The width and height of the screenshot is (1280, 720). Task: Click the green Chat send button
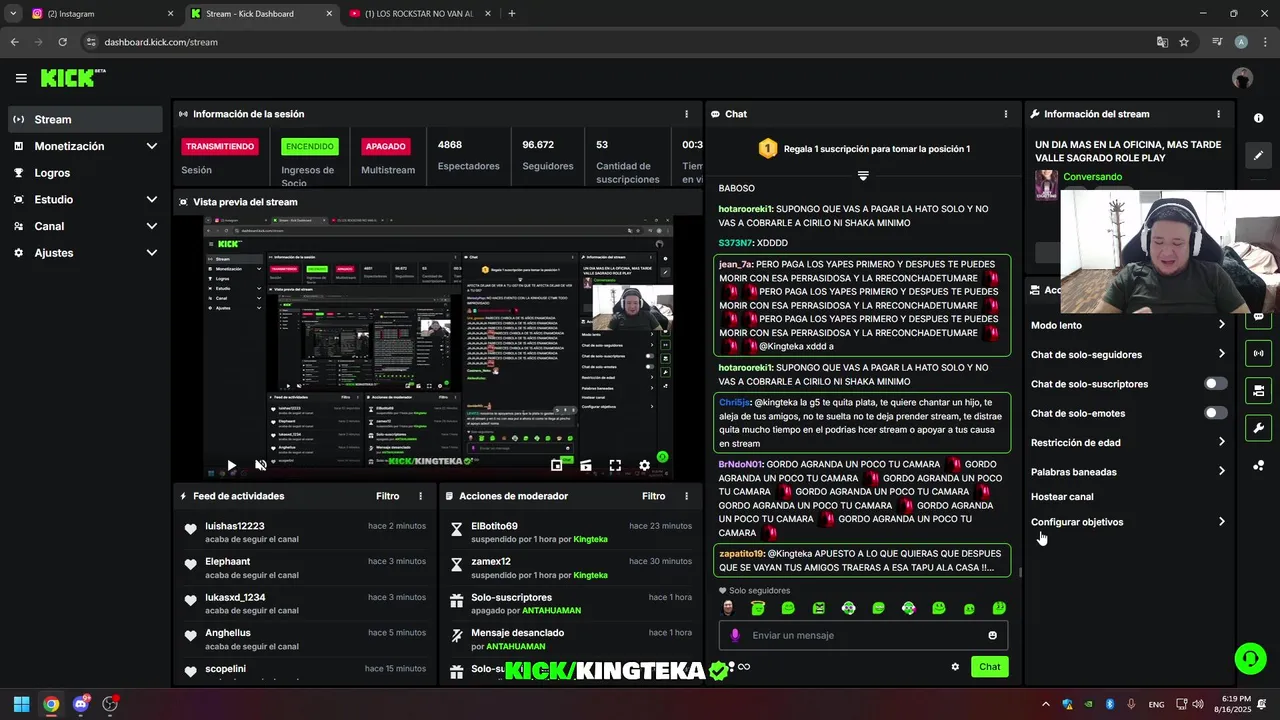pos(989,667)
